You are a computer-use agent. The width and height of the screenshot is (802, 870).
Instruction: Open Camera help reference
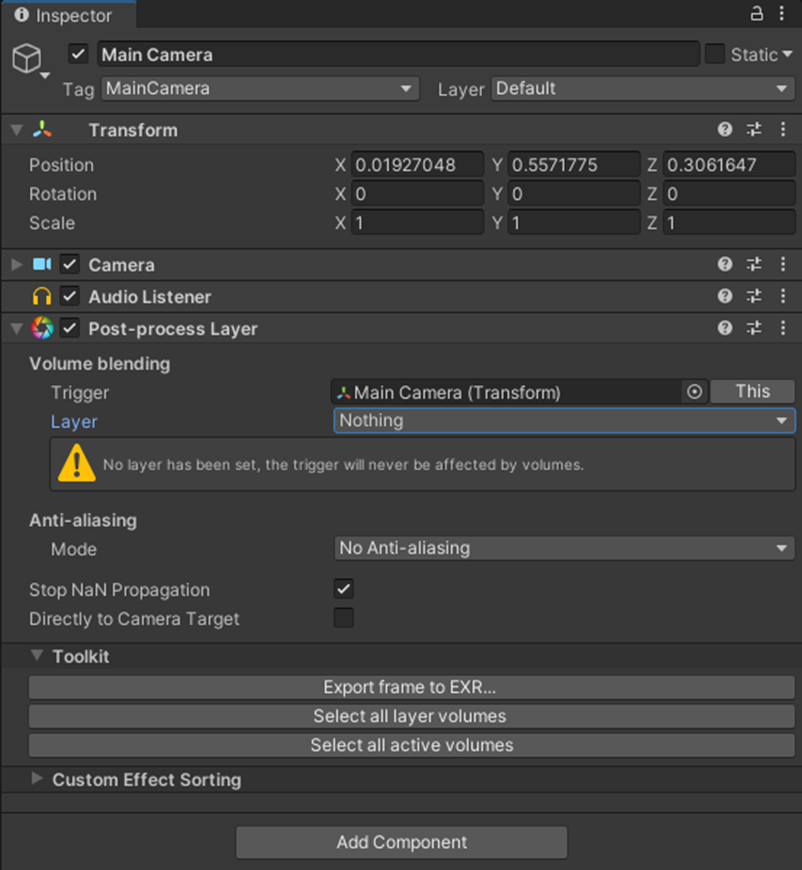pos(725,264)
